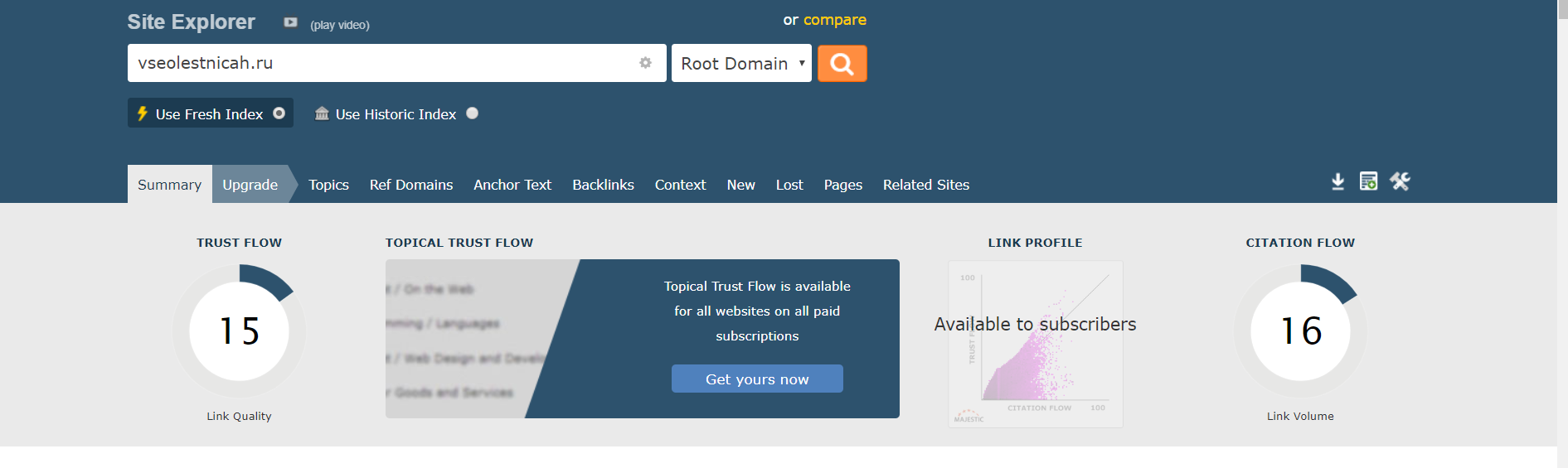Open the Topics tab
The width and height of the screenshot is (1568, 468).
328,185
